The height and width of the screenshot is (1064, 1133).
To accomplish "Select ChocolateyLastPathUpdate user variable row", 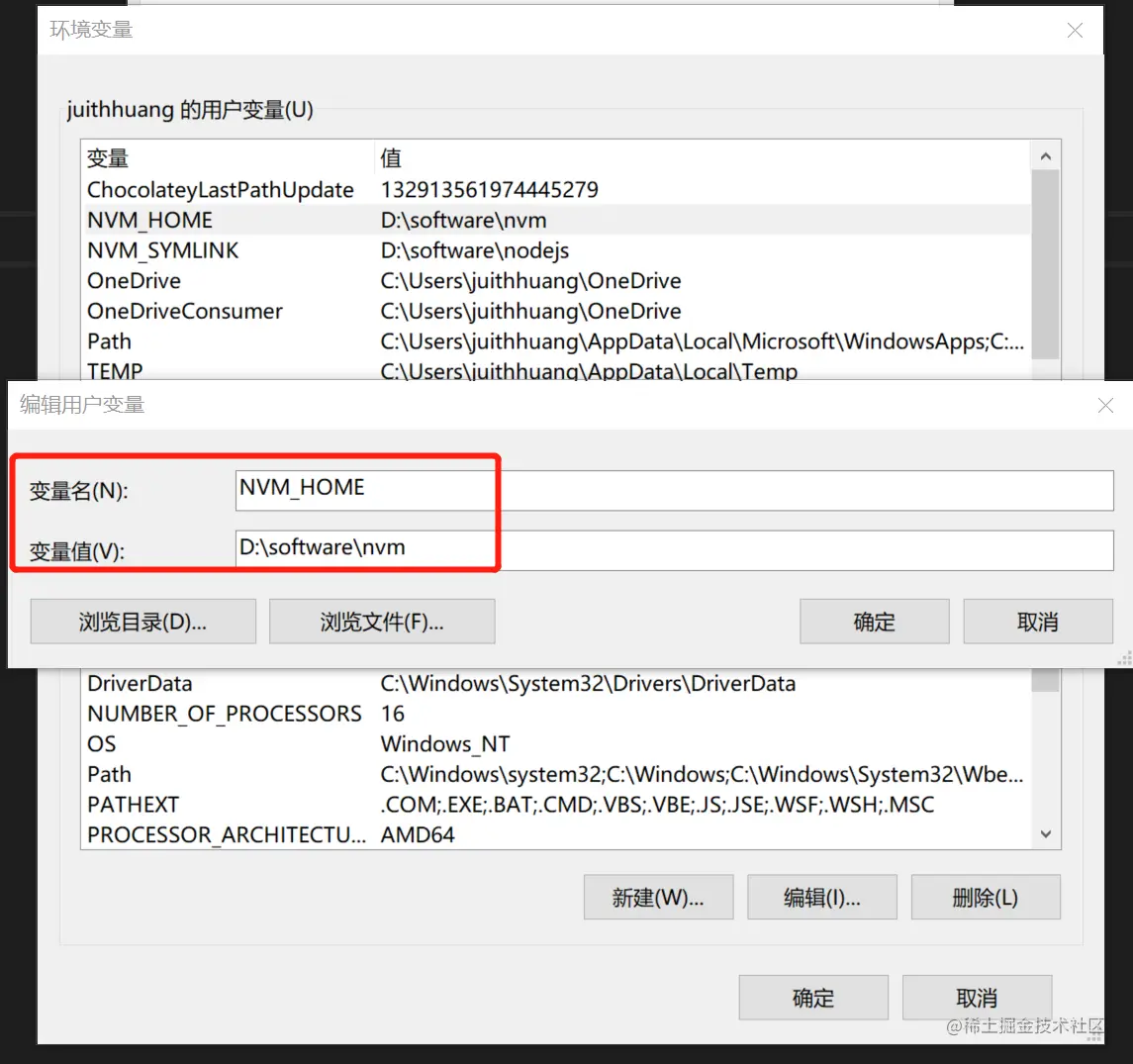I will tap(556, 189).
